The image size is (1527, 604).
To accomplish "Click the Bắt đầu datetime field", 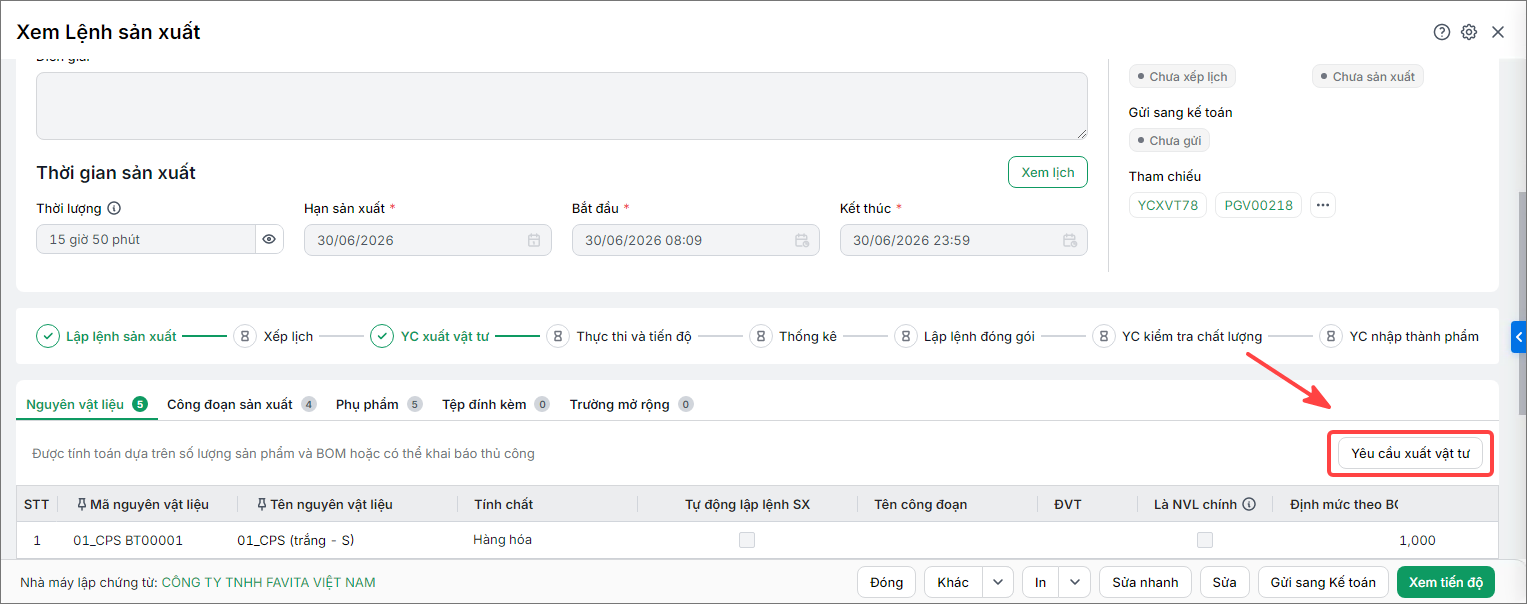I will point(696,240).
